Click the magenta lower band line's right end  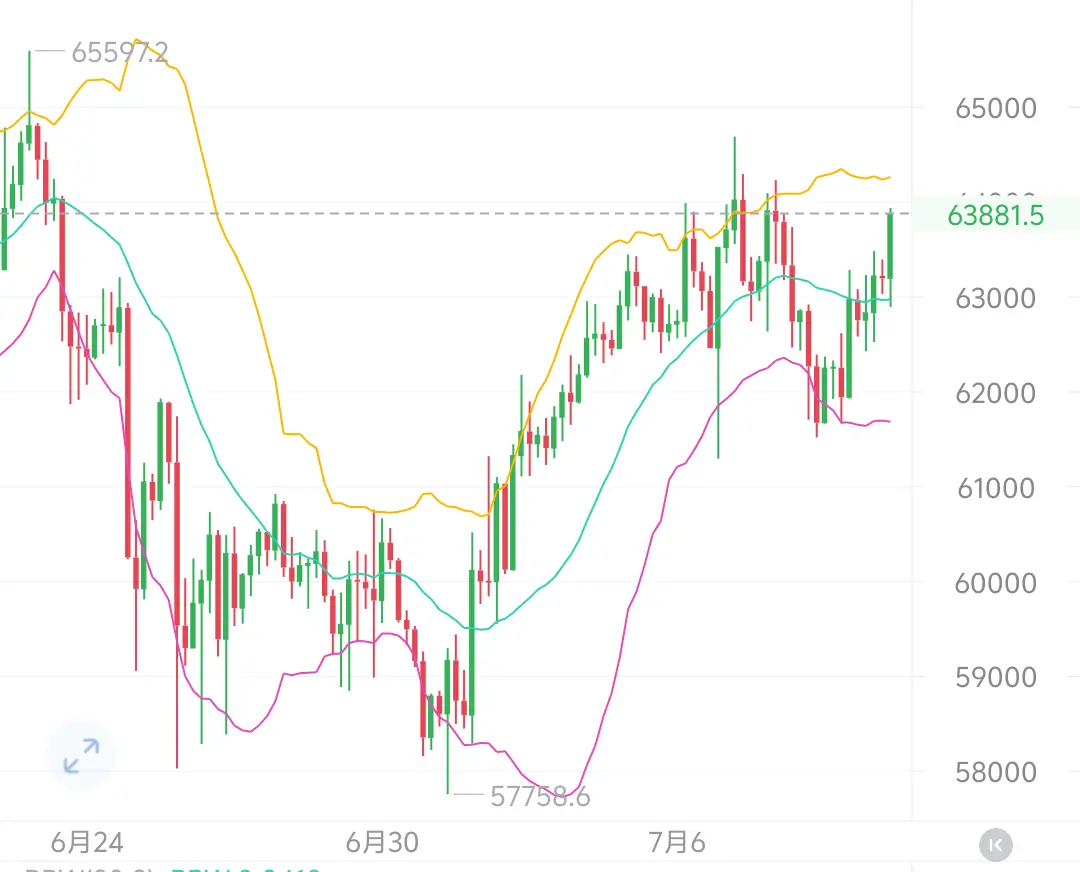click(888, 421)
